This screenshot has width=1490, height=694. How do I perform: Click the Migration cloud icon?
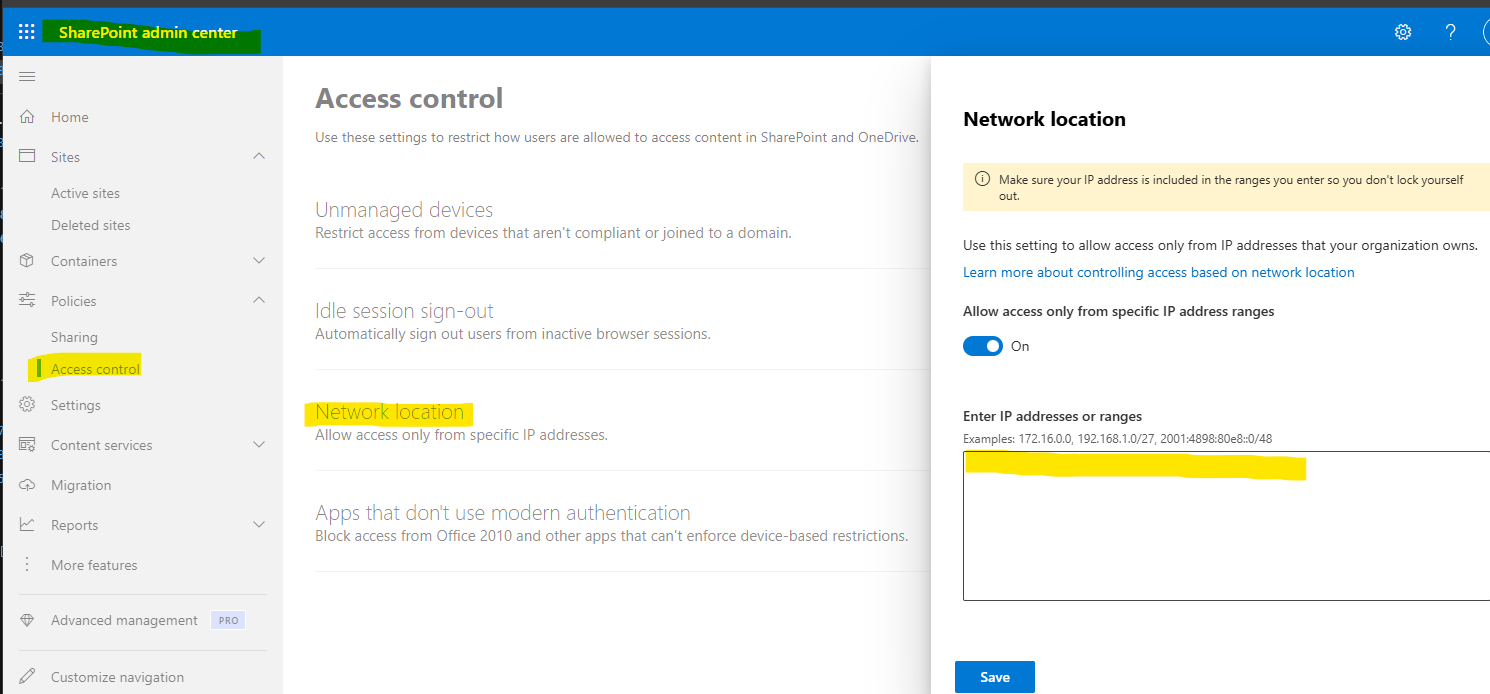27,485
